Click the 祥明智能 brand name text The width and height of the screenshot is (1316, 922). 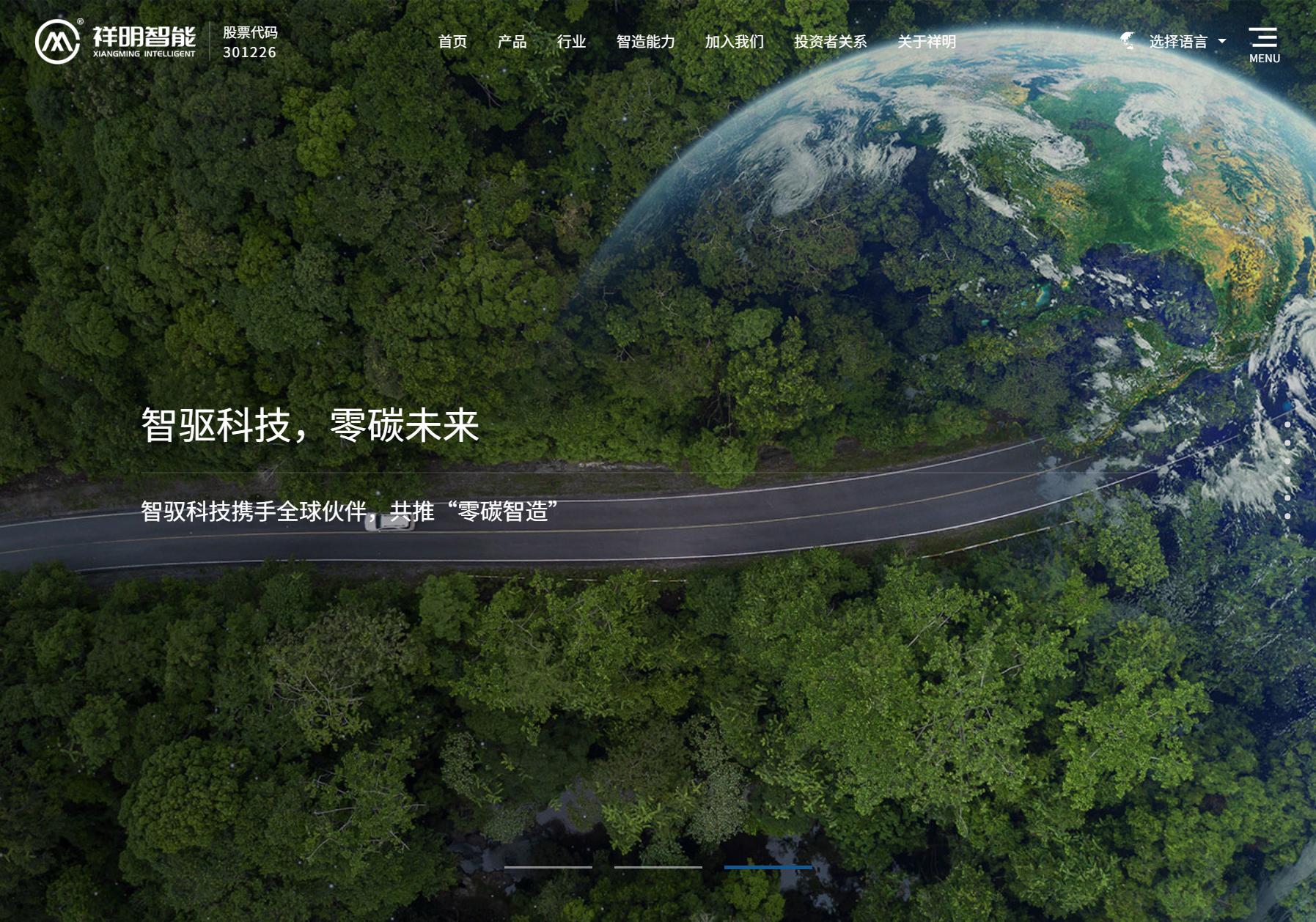(x=144, y=36)
